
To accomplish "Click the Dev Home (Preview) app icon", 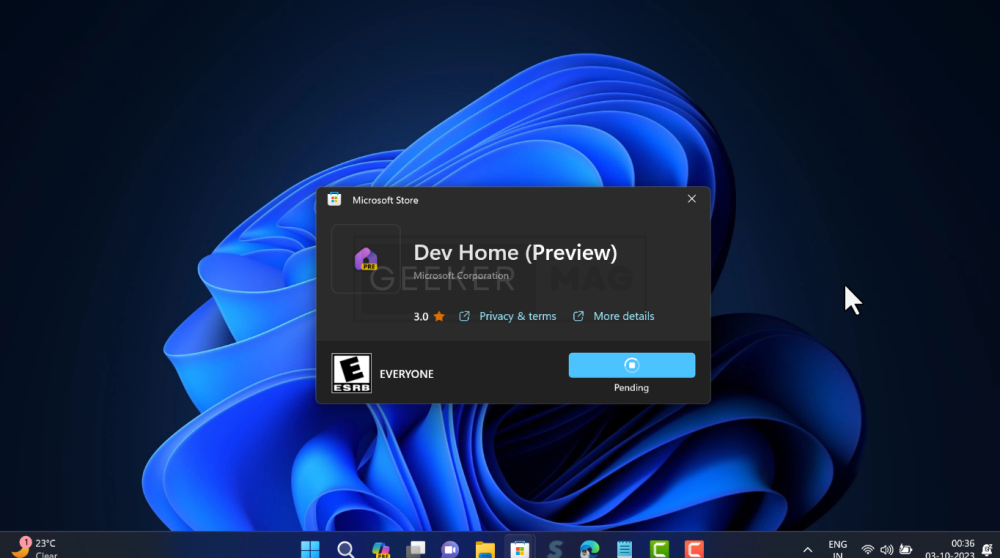I will click(366, 259).
